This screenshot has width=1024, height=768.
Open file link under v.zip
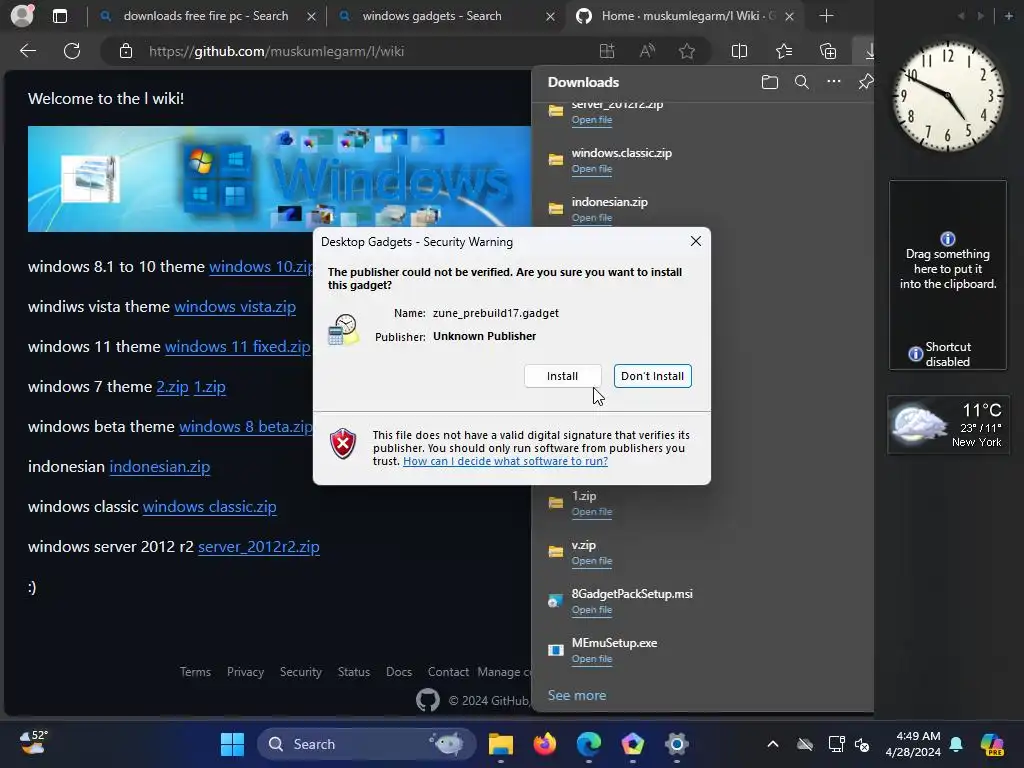coord(592,561)
